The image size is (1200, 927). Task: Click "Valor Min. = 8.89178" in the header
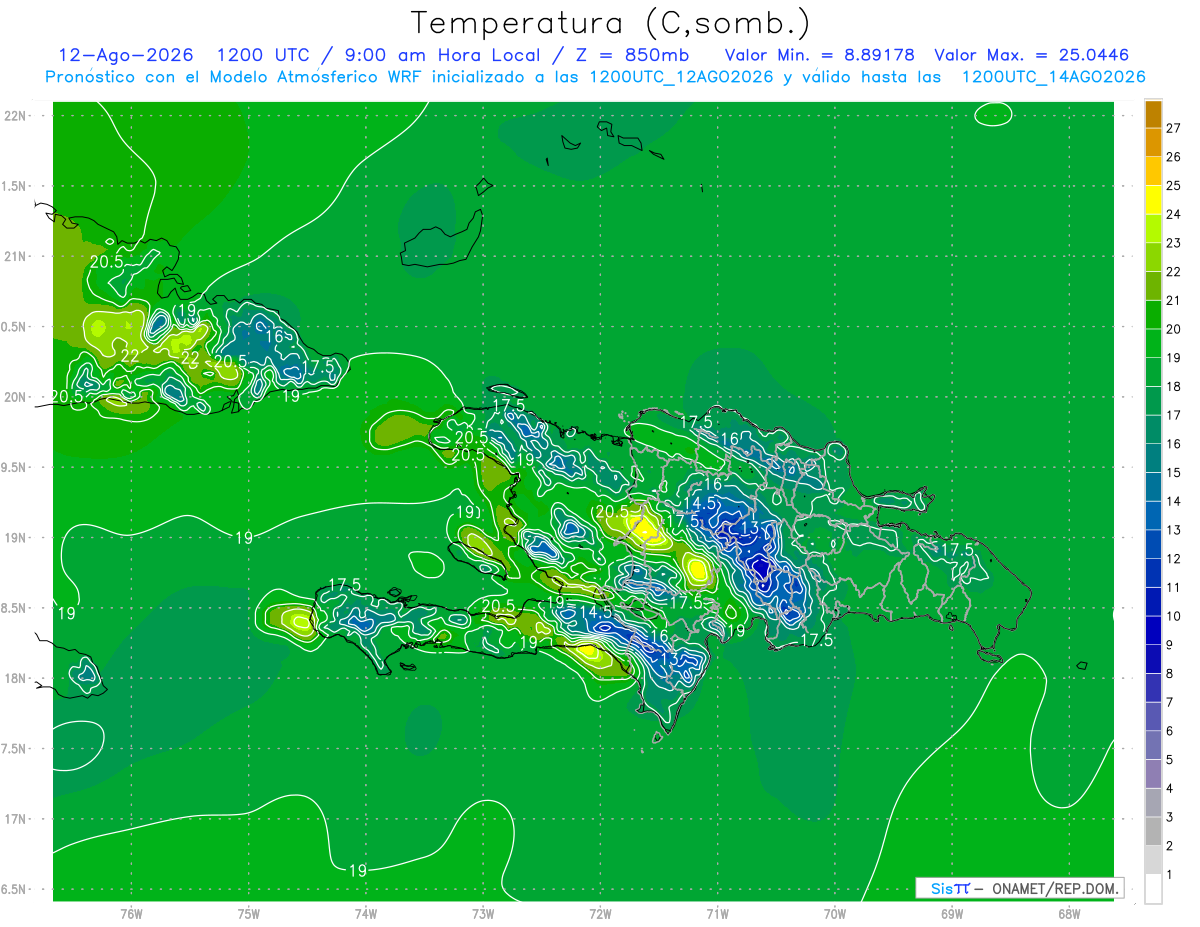tap(820, 55)
